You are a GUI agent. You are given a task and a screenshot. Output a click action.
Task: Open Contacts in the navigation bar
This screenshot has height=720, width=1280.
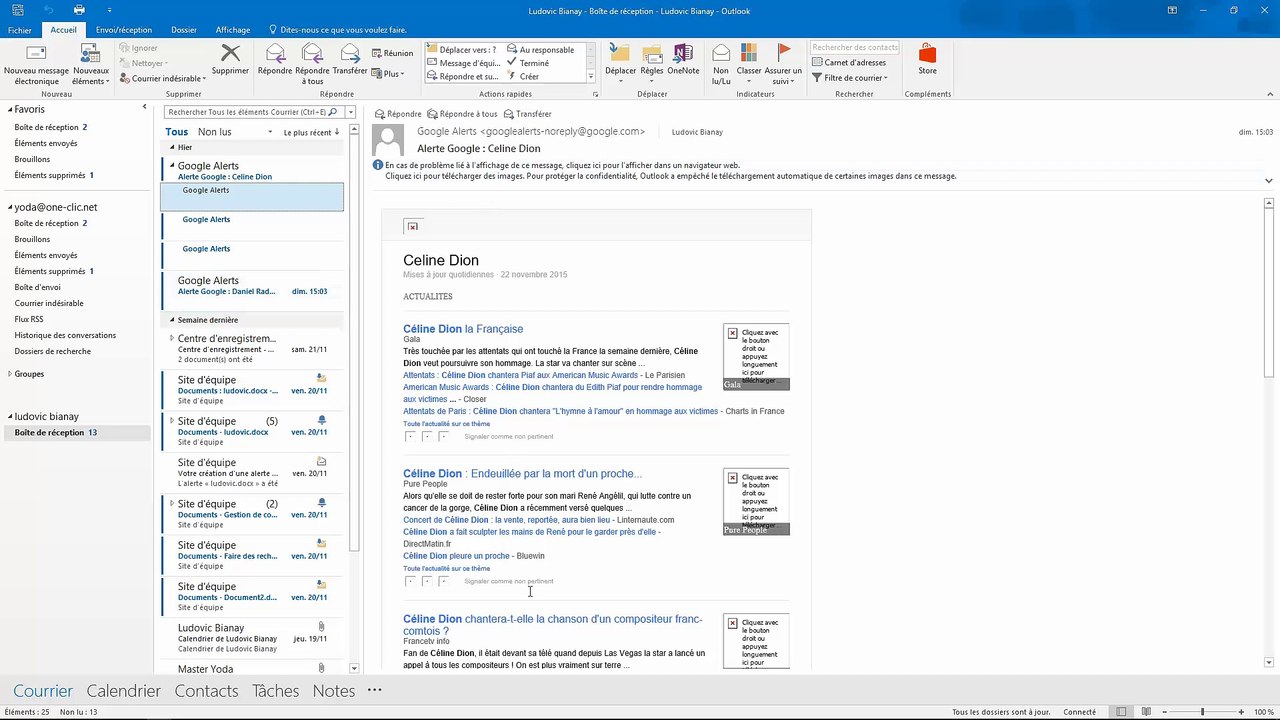coord(206,691)
